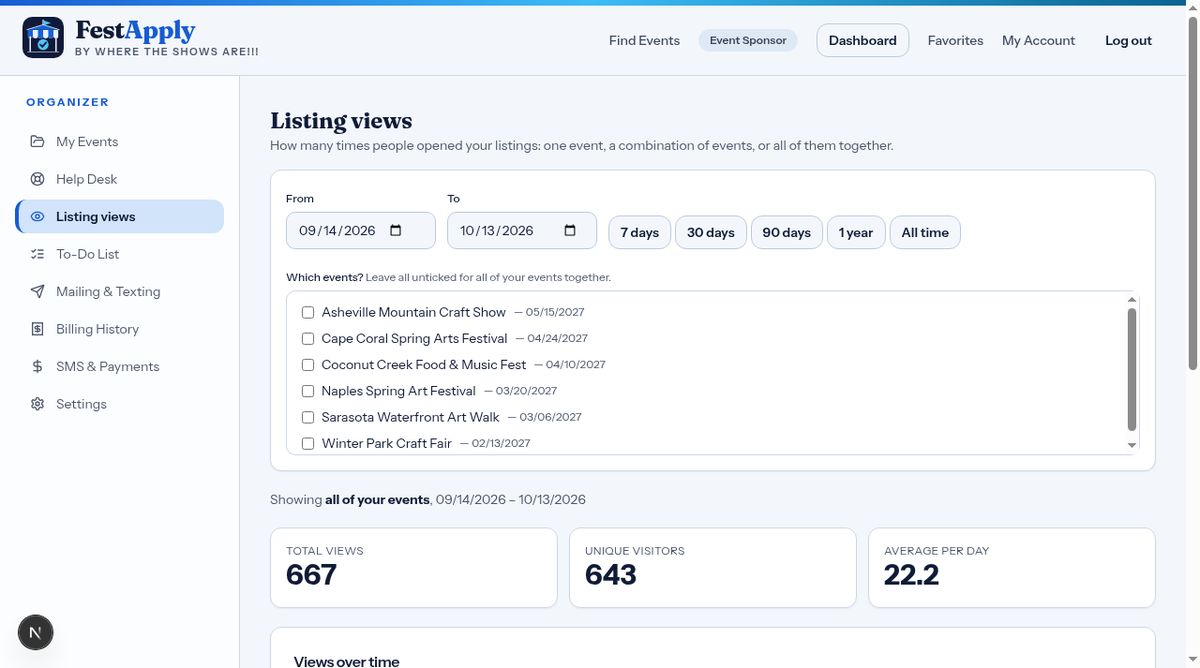Click the Billing History receipt icon

click(x=37, y=329)
